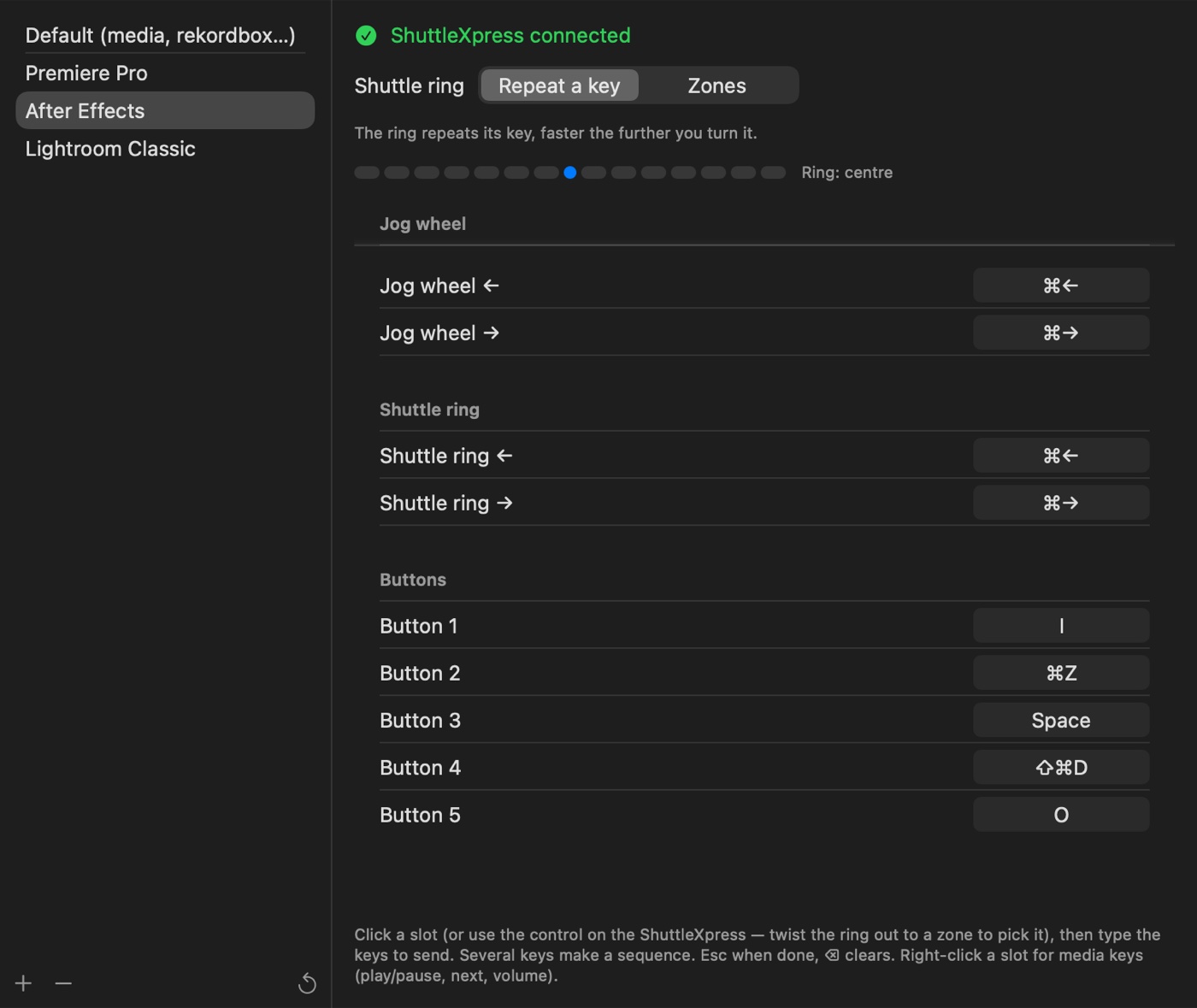The width and height of the screenshot is (1197, 1008).
Task: Choose the Lightroom Classic profile
Action: tap(165, 148)
